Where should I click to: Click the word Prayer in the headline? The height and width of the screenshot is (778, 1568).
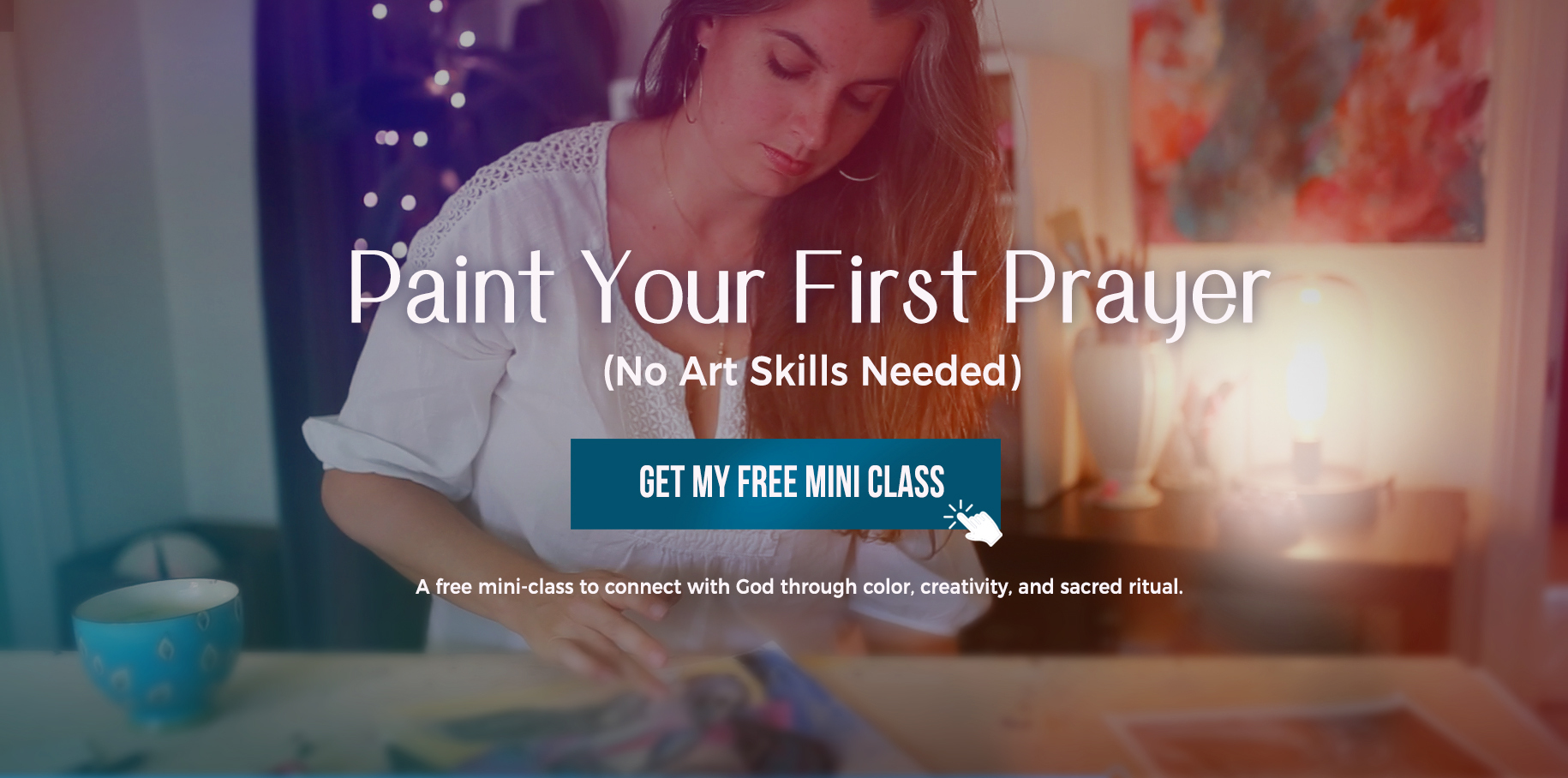coord(1137,293)
